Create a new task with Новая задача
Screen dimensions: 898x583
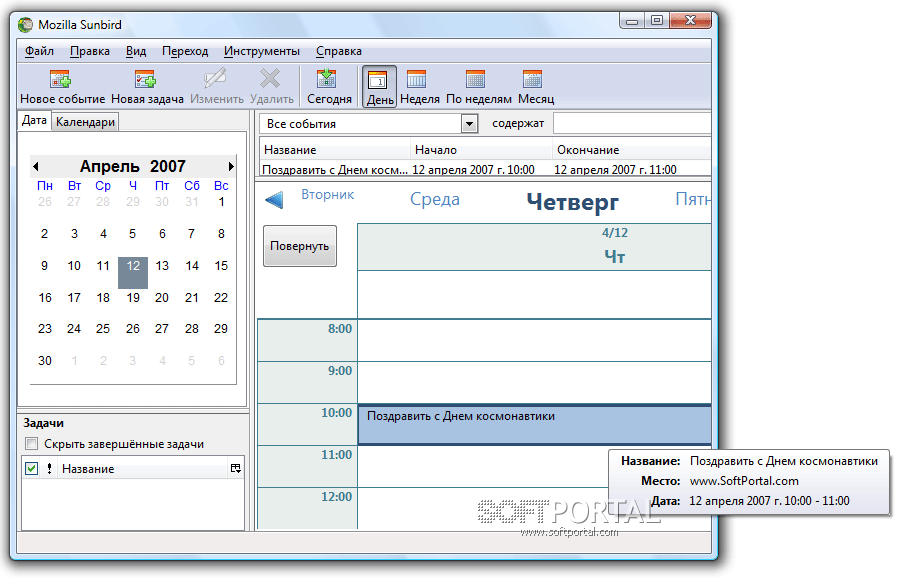pos(147,86)
